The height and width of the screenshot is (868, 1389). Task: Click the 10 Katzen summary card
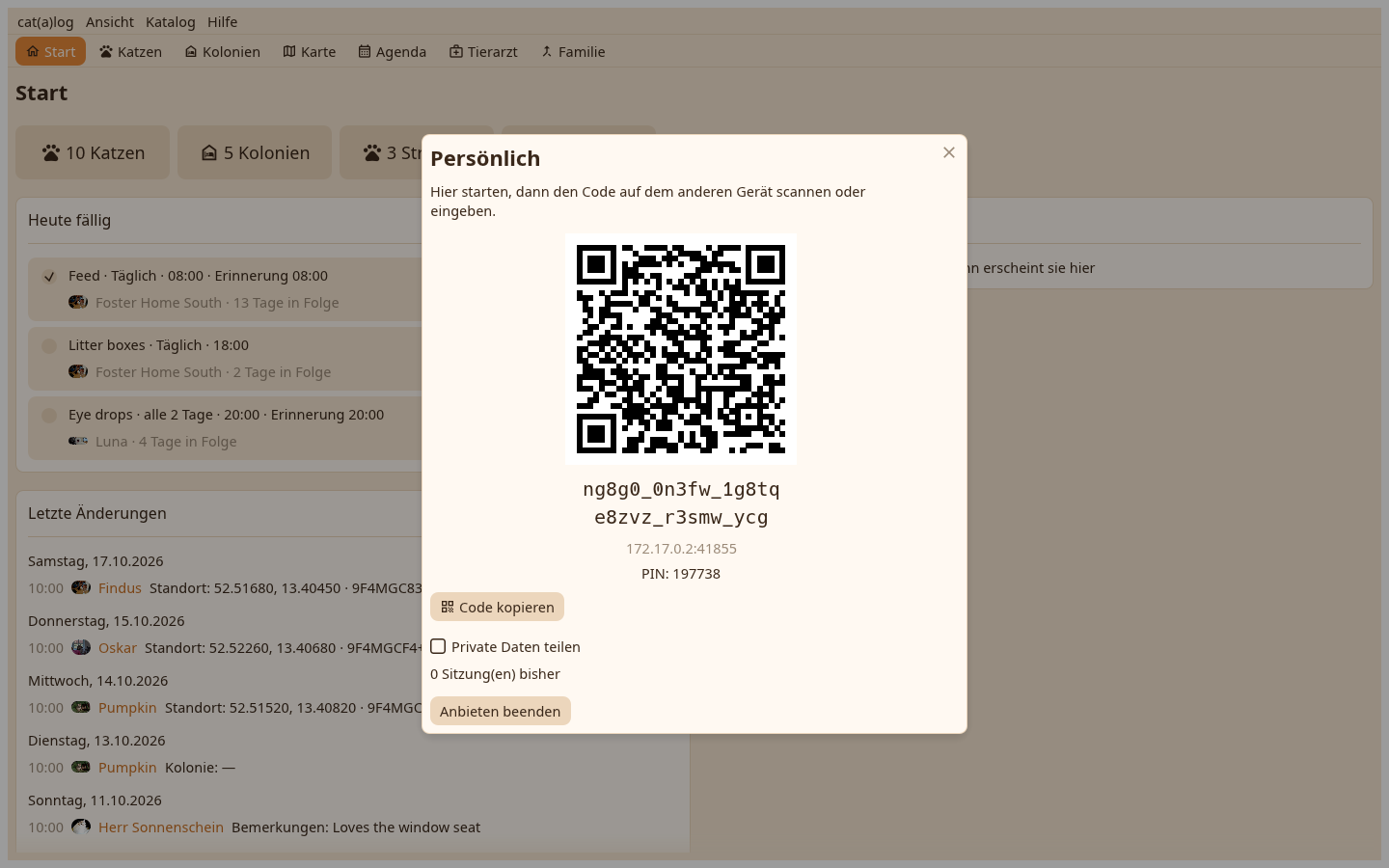point(93,152)
